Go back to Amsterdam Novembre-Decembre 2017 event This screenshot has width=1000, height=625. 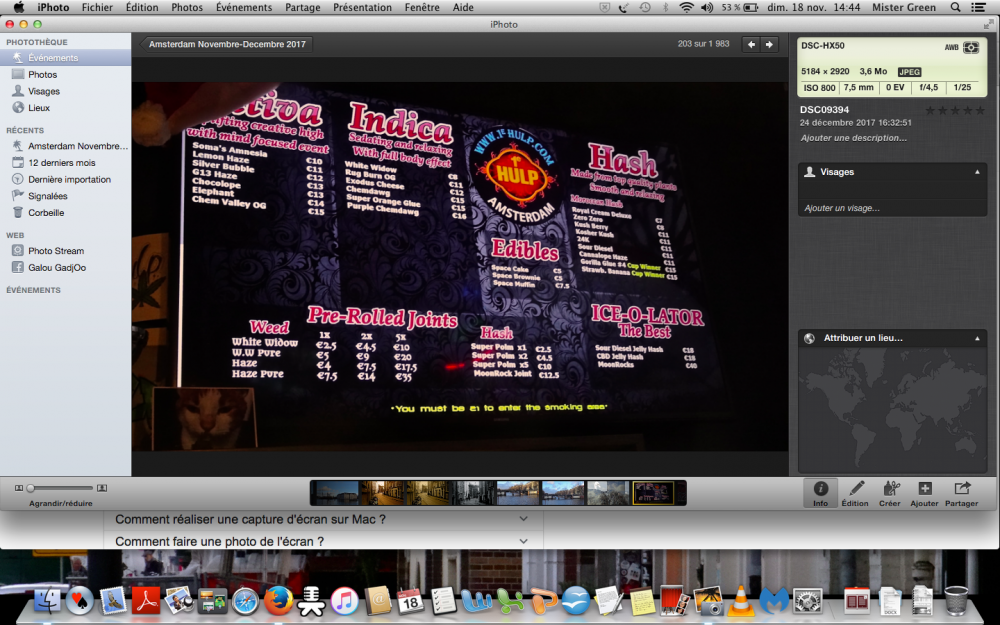click(226, 44)
